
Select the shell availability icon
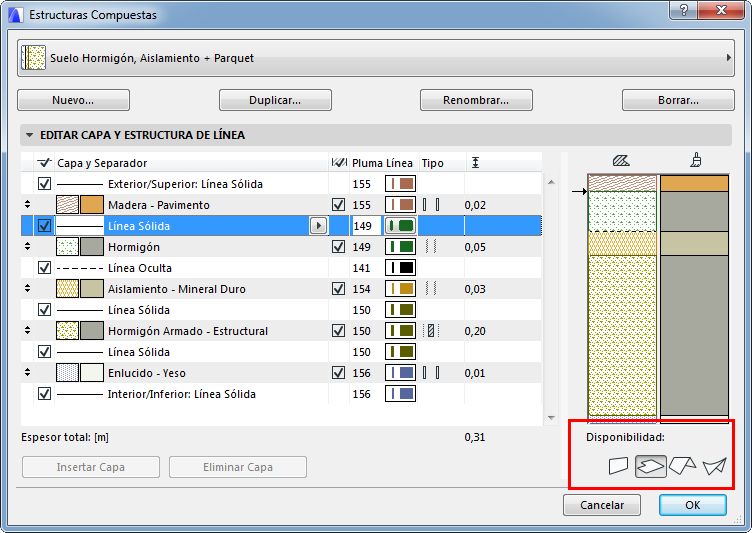tap(715, 466)
